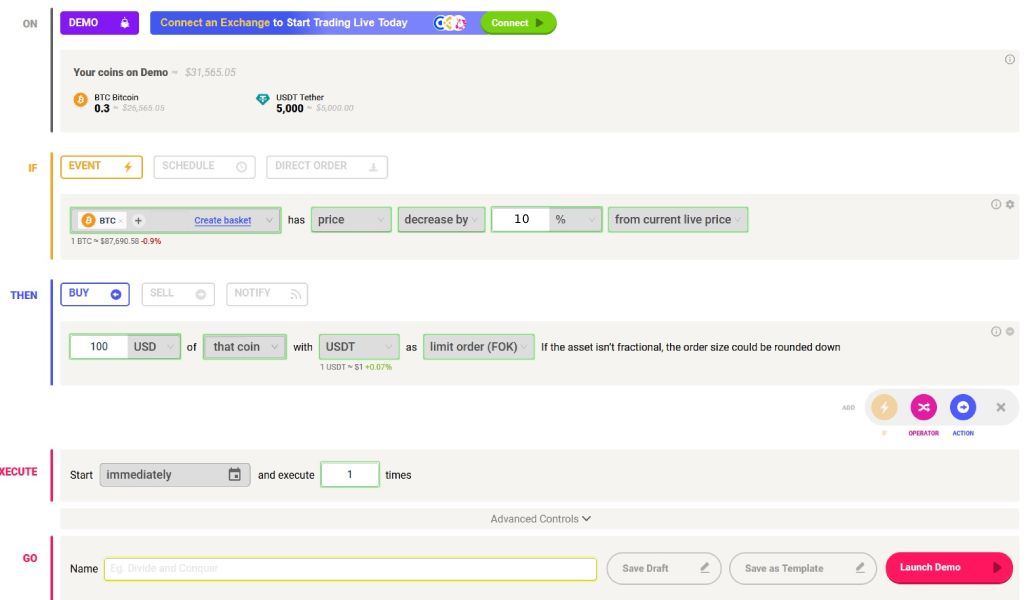
Task: Expand Advanced Controls section
Action: click(x=540, y=519)
